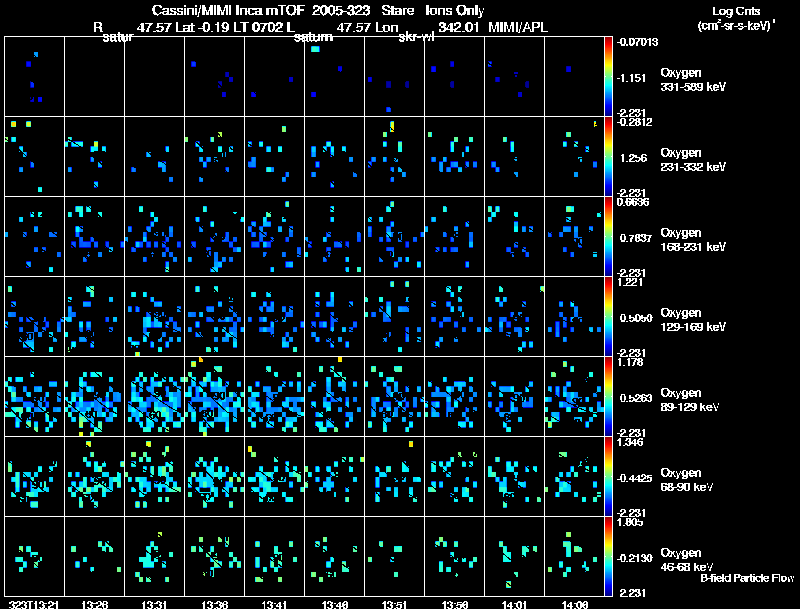This screenshot has width=800, height=609.
Task: Click the Oxygen 231-332 keV row label
Action: pos(693,160)
